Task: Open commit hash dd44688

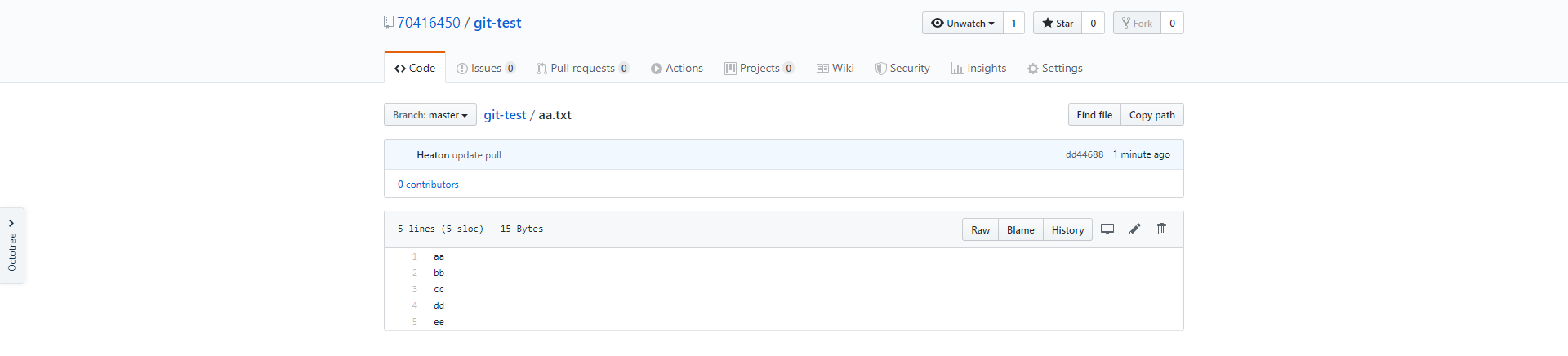Action: pos(1085,154)
